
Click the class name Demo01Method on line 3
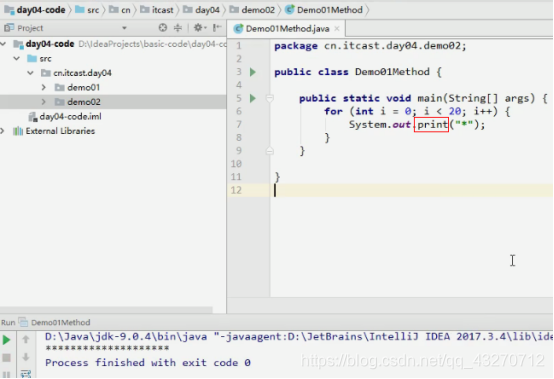point(392,72)
